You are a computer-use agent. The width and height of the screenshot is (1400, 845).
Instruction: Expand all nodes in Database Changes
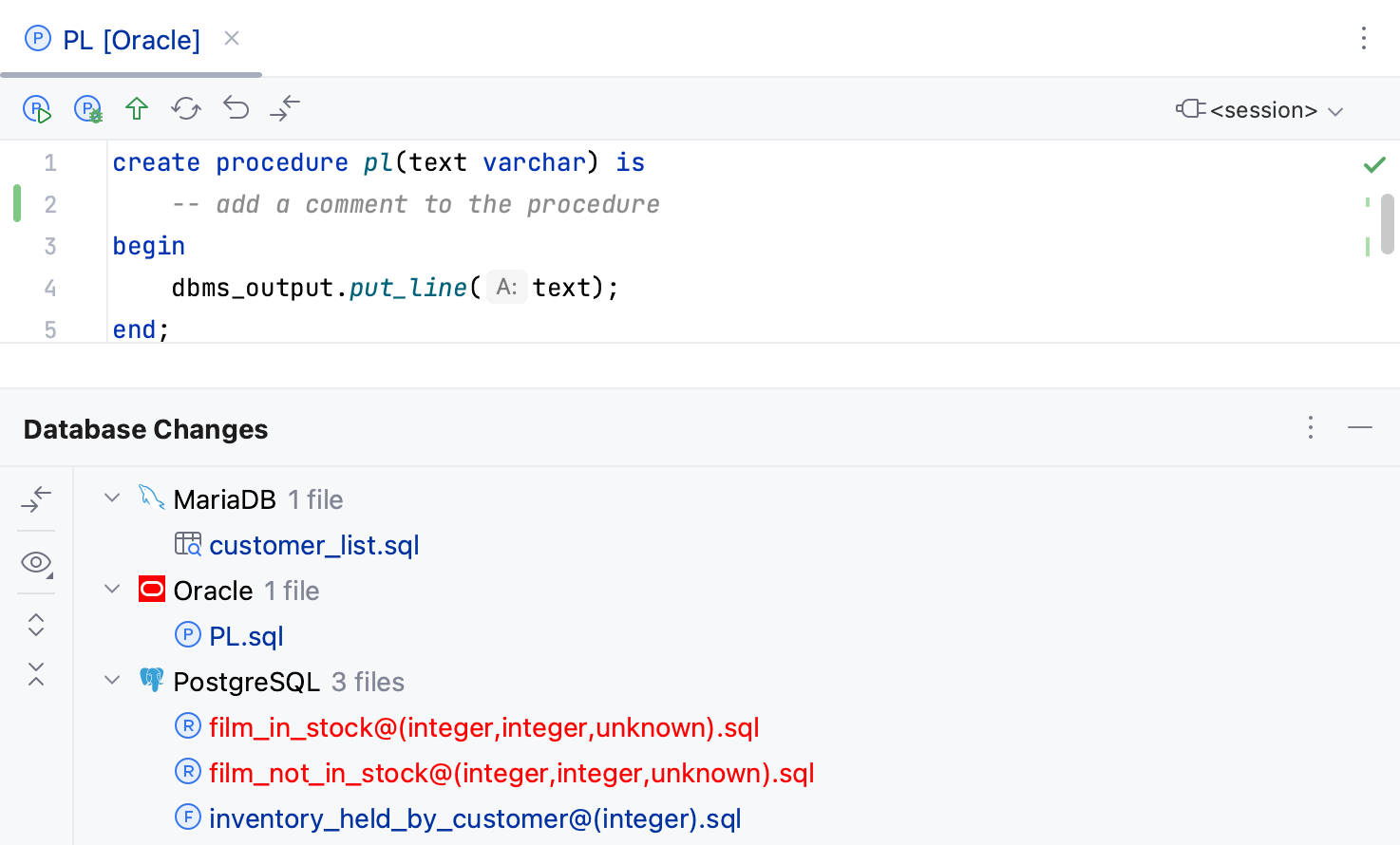[x=36, y=624]
